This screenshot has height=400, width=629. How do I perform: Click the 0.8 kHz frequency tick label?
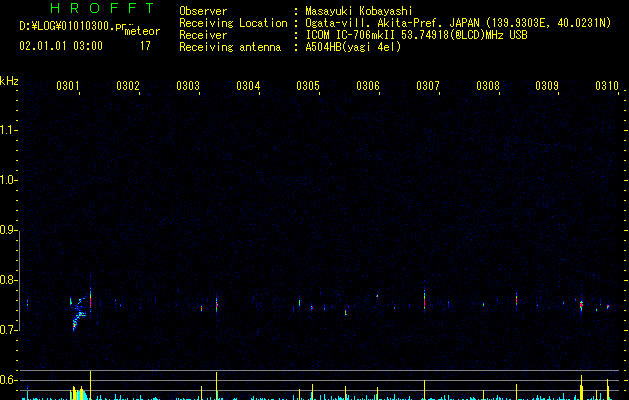point(7,280)
